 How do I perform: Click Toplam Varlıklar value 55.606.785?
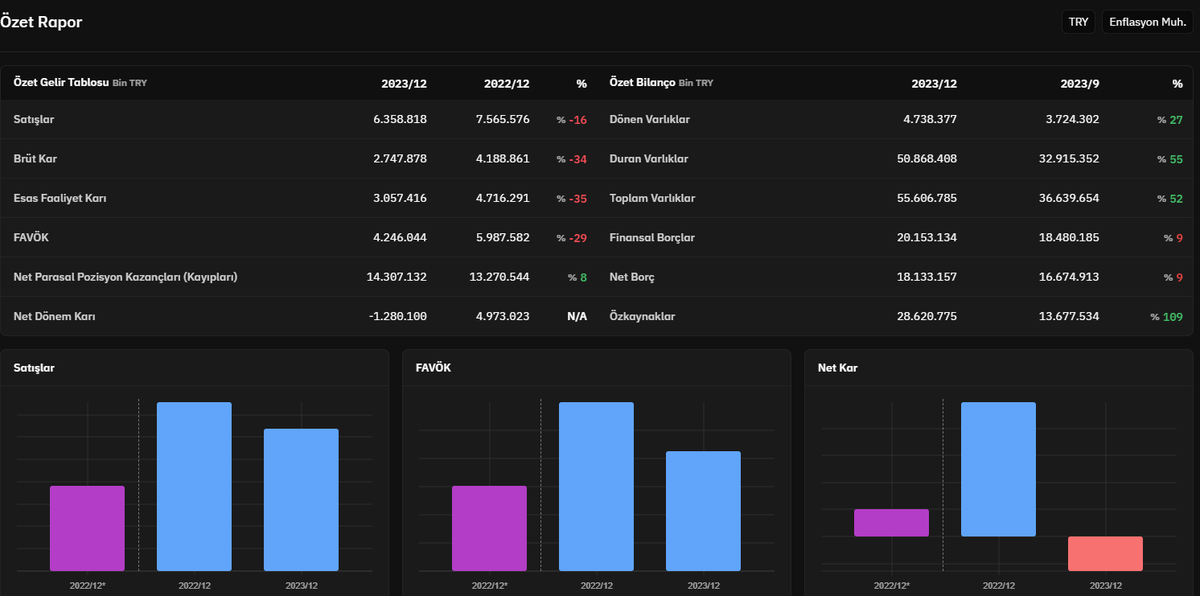point(926,198)
